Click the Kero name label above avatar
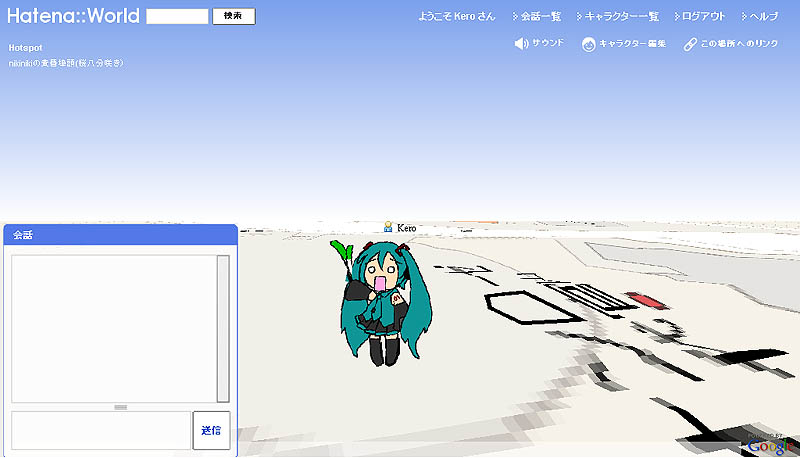800x458 pixels. 407,228
